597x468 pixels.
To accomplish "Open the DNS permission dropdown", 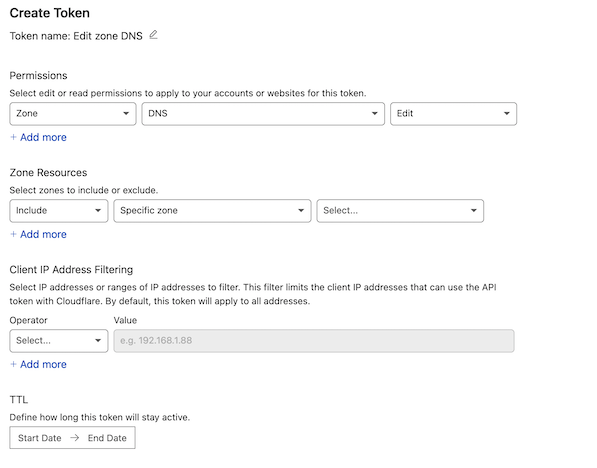I will click(x=263, y=113).
